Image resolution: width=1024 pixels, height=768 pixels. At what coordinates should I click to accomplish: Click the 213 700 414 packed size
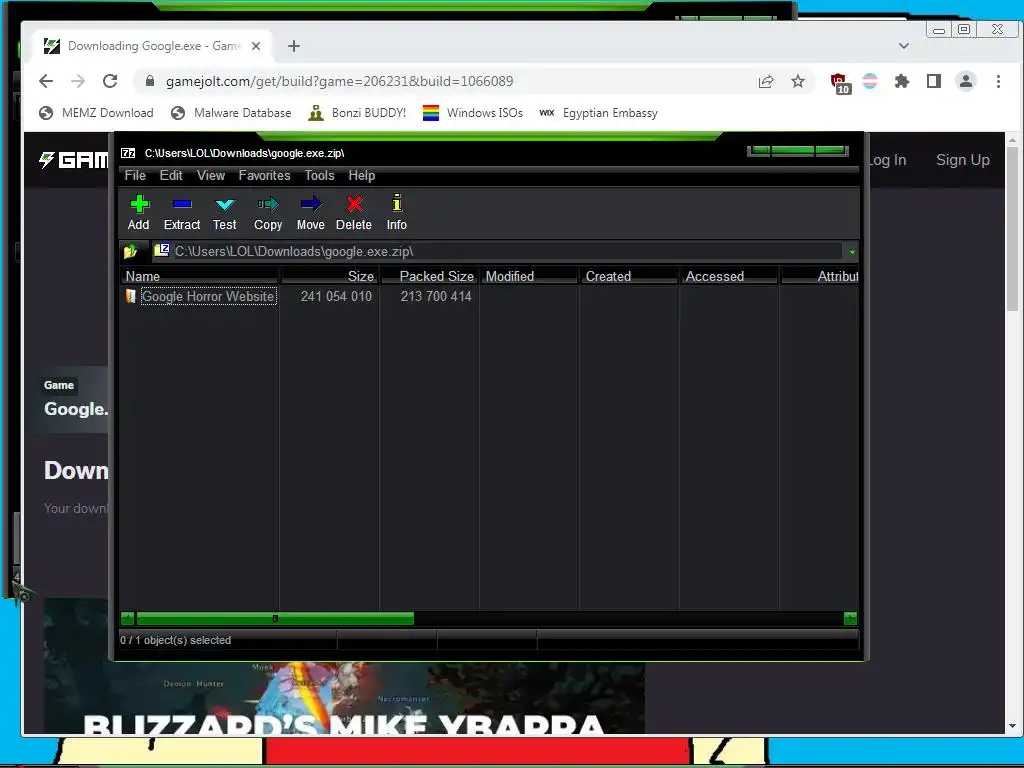point(436,296)
